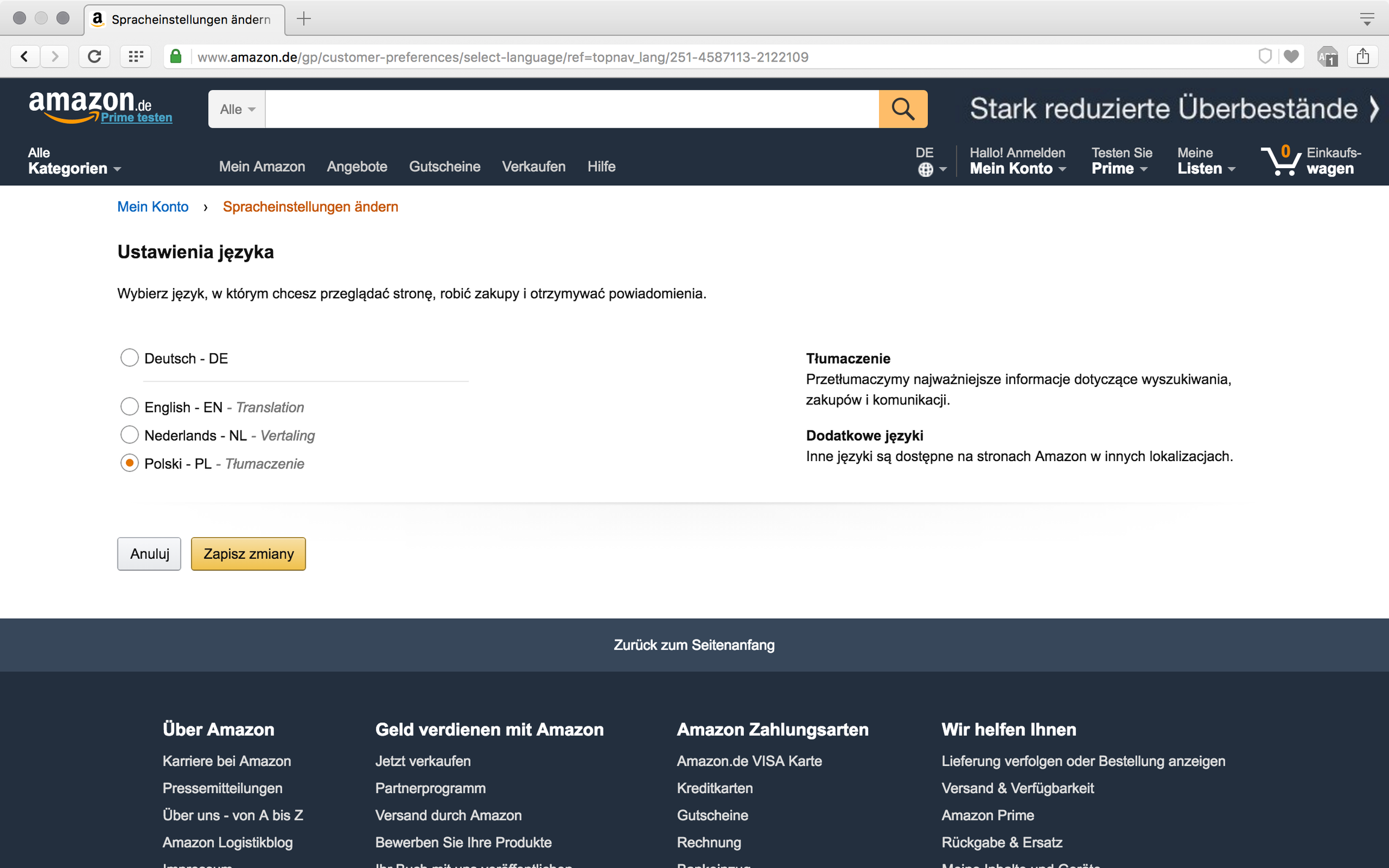Open the Gutscheine navigation item
Viewport: 1389px width, 868px height.
pyautogui.click(x=444, y=166)
